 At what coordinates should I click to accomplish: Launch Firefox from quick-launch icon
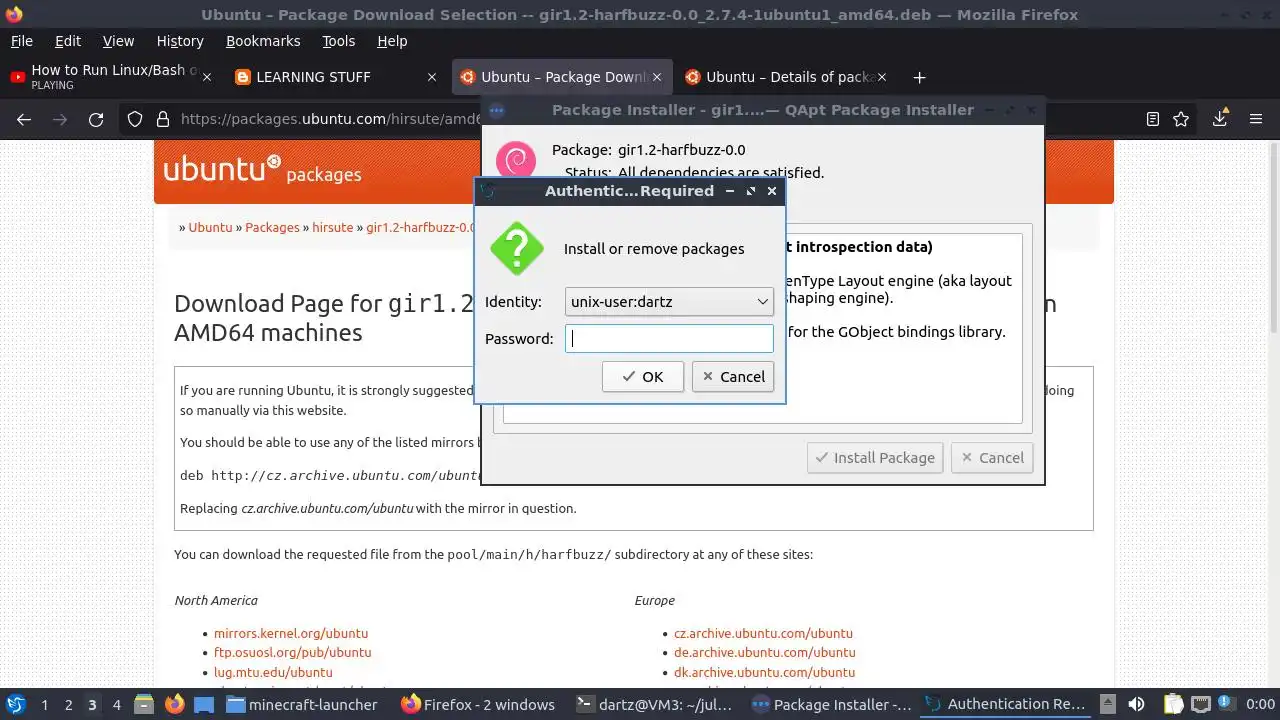[174, 704]
